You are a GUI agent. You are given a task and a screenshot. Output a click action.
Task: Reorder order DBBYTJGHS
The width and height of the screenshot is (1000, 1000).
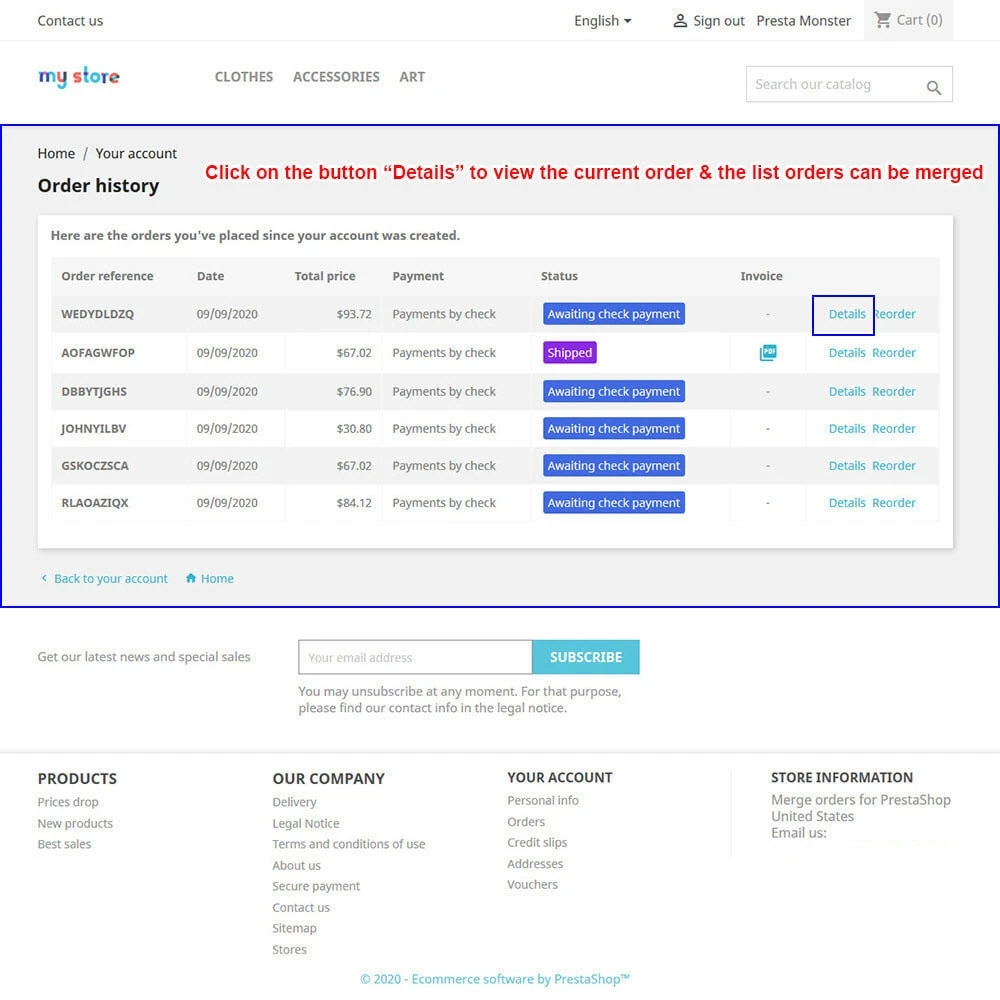coord(894,392)
